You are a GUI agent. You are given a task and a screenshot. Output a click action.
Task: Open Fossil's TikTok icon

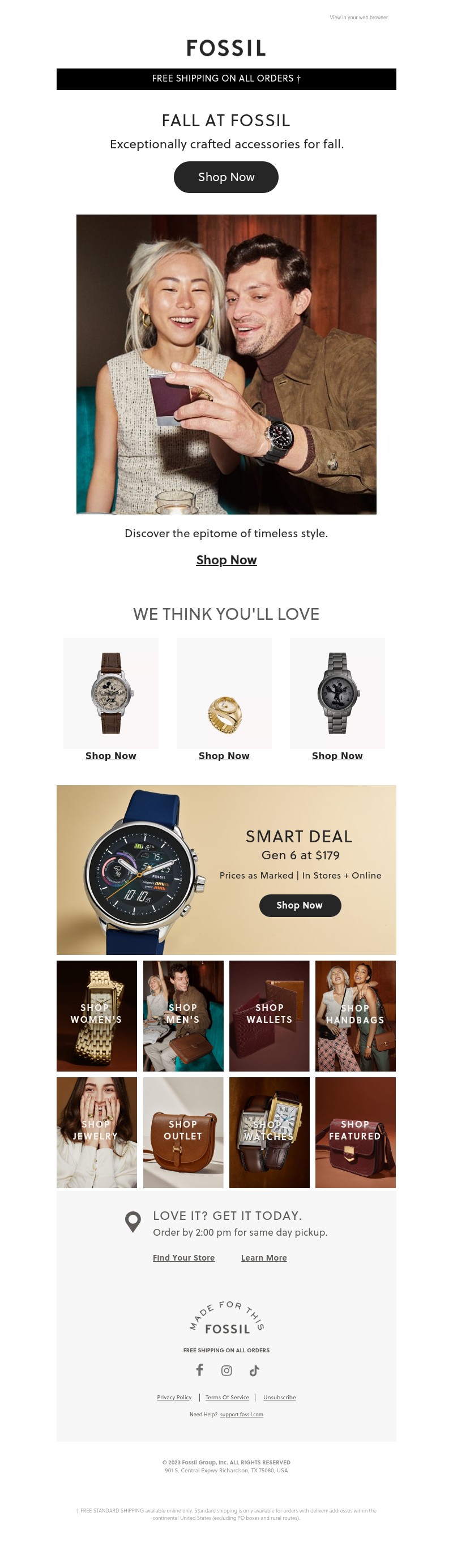(x=254, y=1370)
